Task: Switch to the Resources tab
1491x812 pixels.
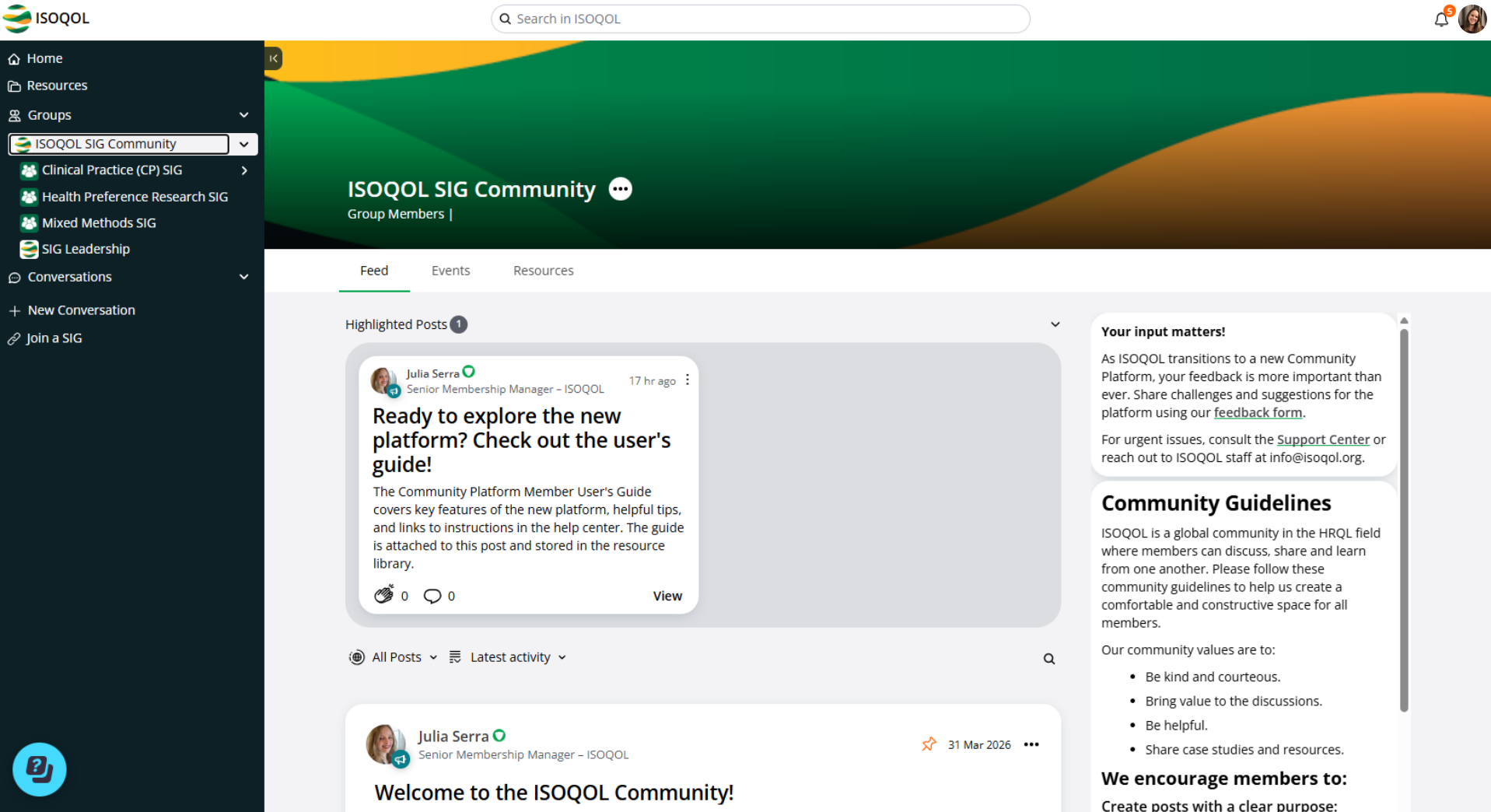Action: (x=544, y=271)
